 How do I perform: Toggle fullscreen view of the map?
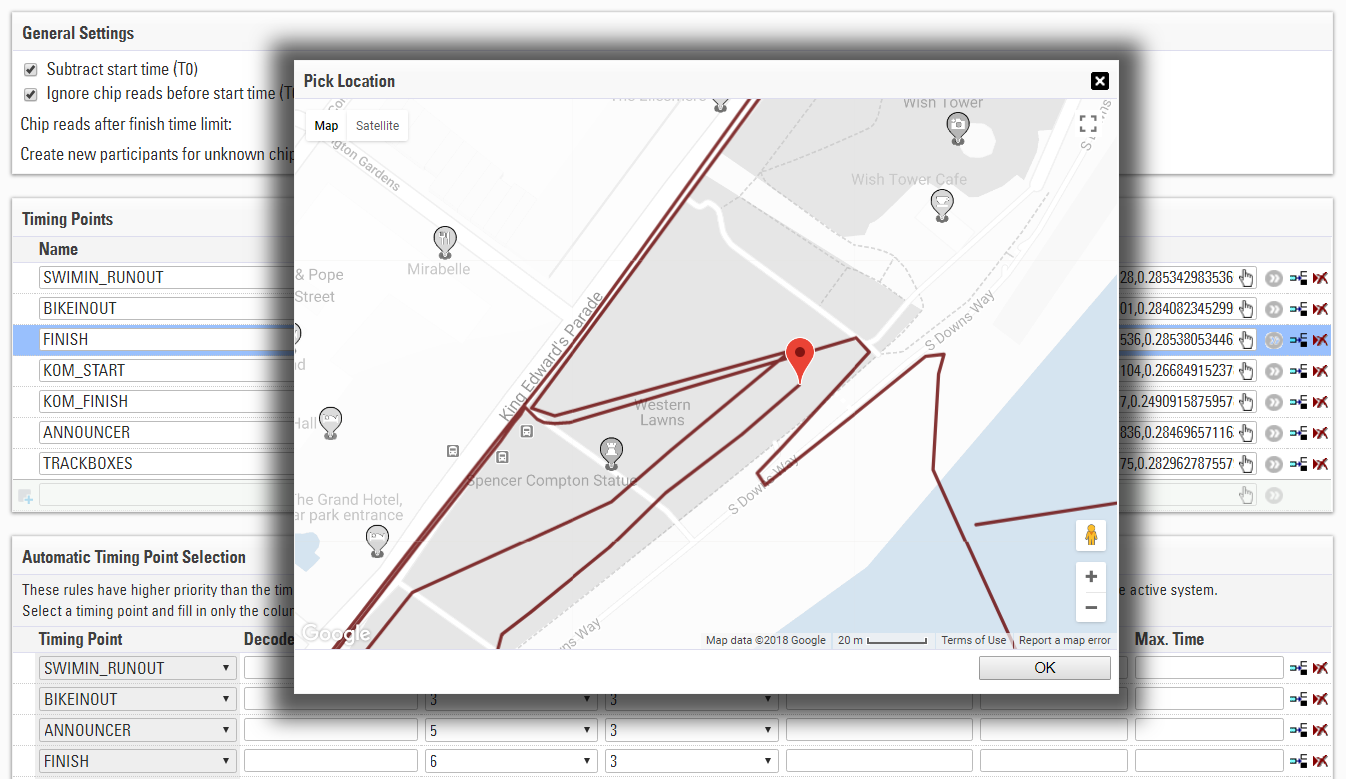point(1088,124)
